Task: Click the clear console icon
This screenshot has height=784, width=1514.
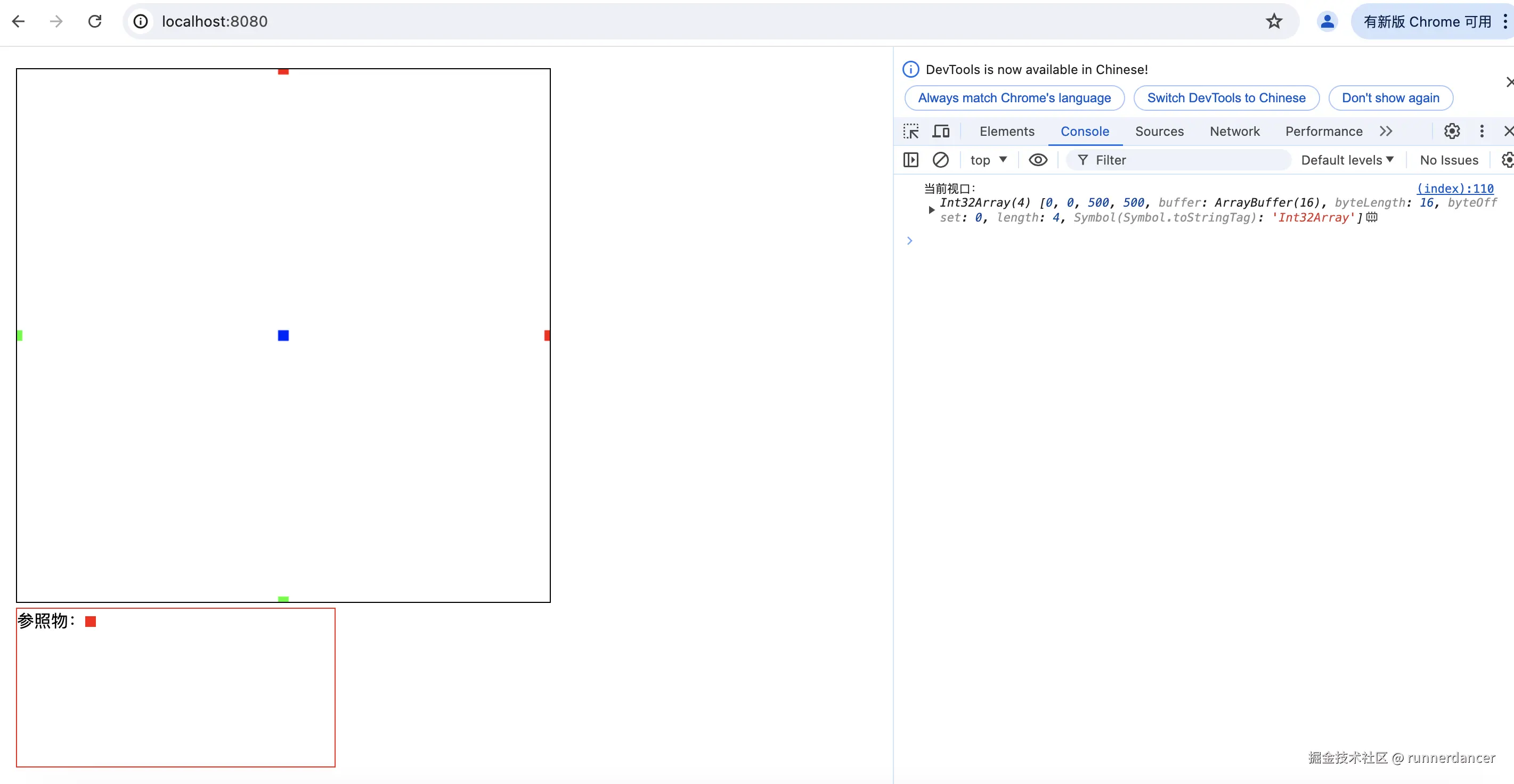Action: 940,160
